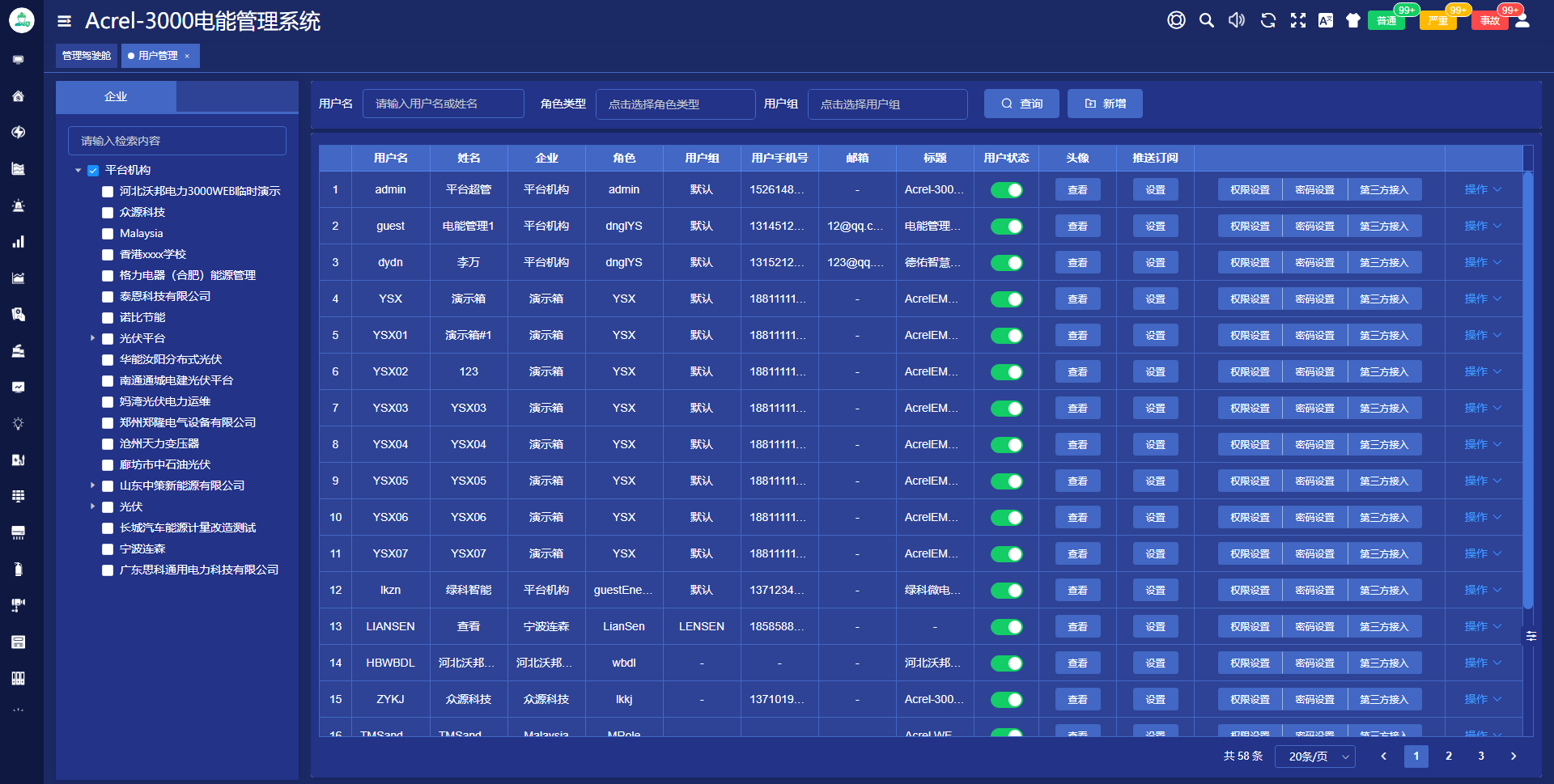The height and width of the screenshot is (784, 1554).
Task: Toggle user status switch for LIANSEN row
Action: [1007, 627]
